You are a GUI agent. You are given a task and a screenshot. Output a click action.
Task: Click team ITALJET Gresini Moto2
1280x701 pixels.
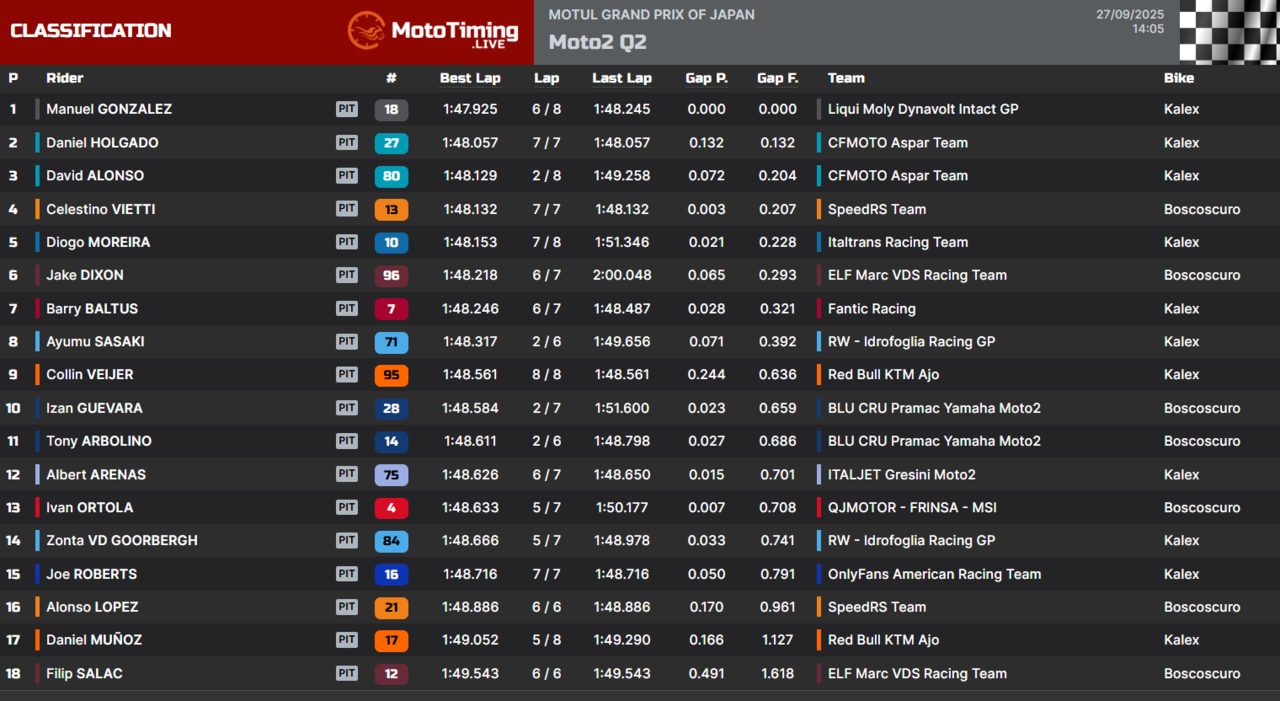[902, 474]
